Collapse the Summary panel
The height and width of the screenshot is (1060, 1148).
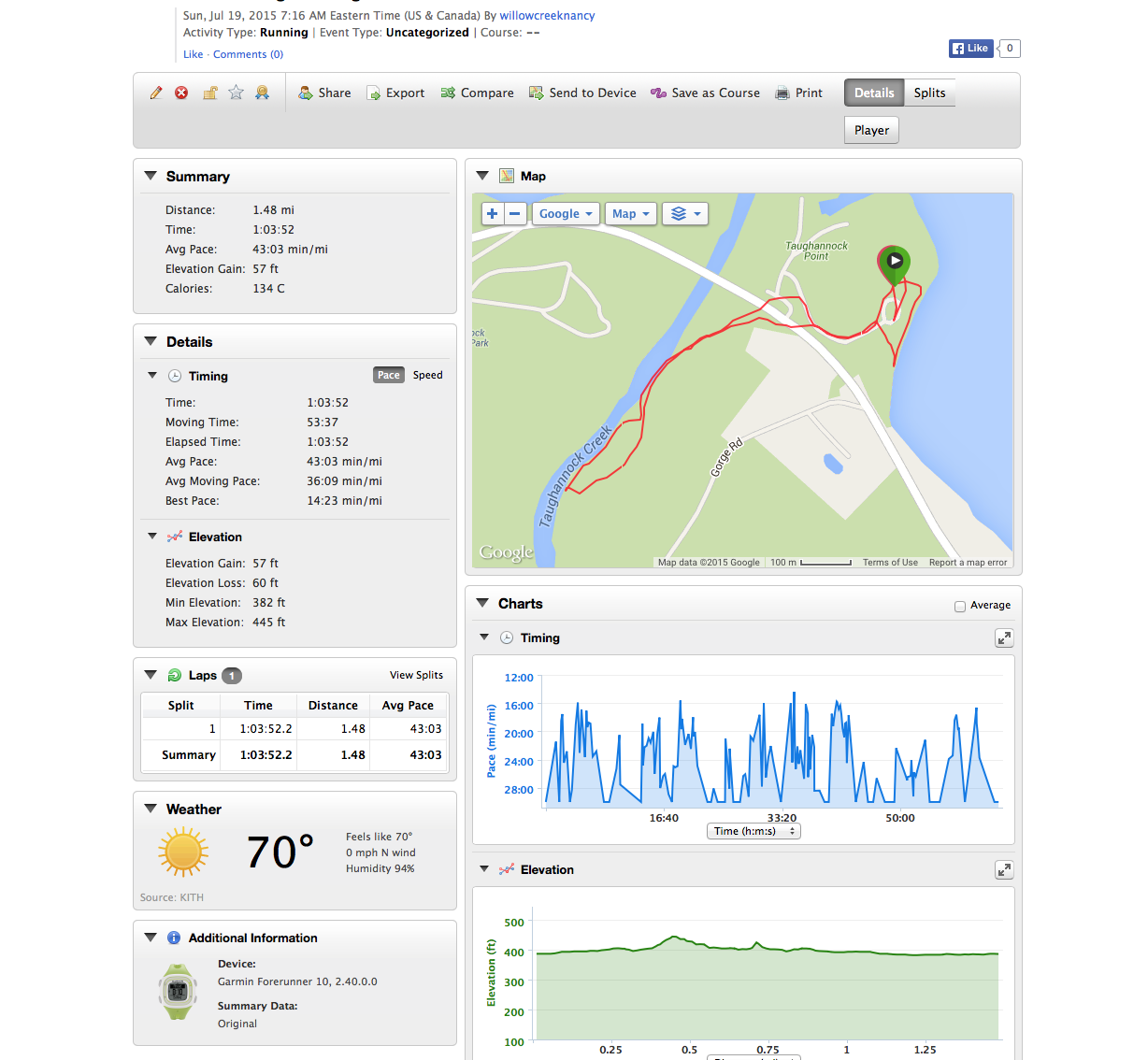click(x=151, y=176)
